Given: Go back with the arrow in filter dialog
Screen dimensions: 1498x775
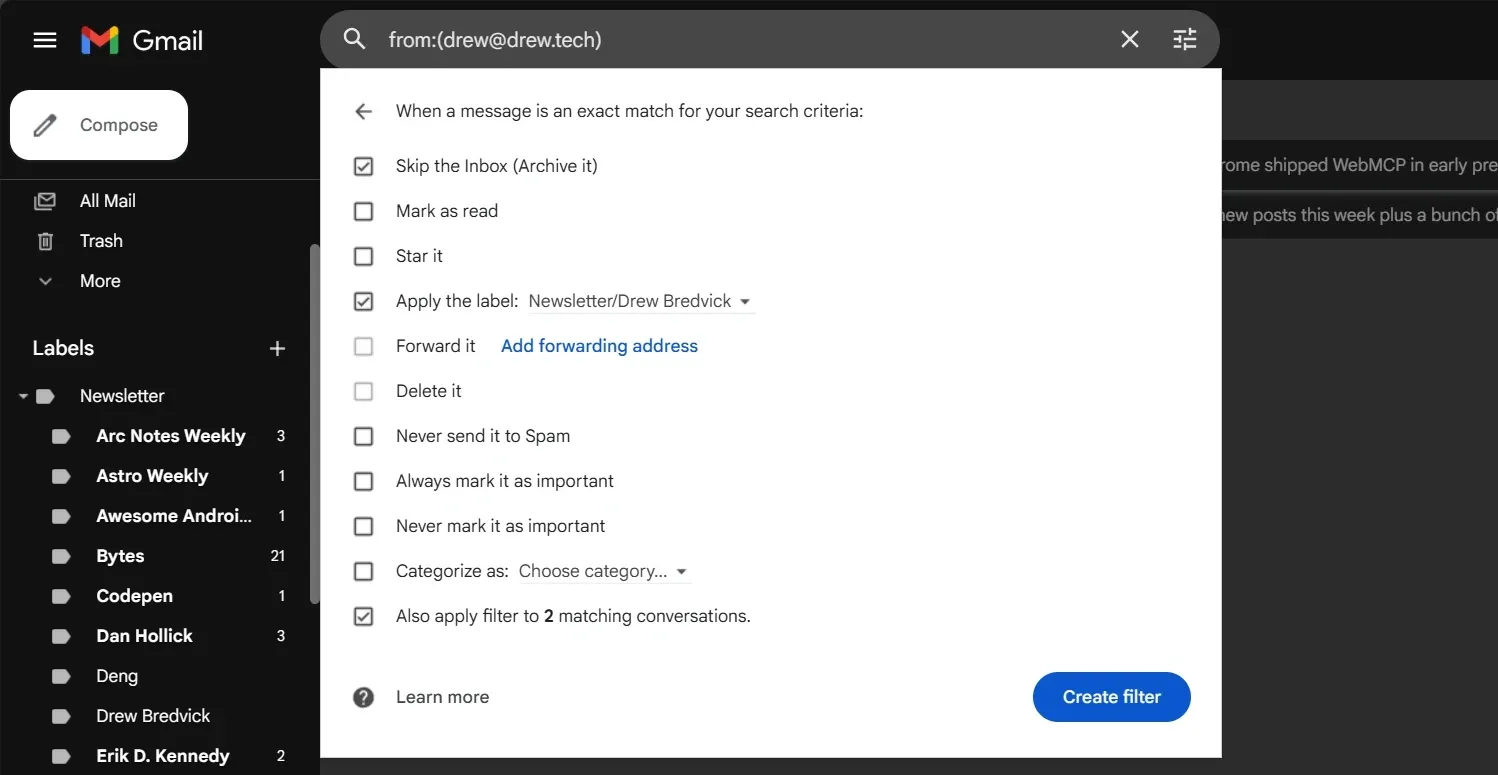Looking at the screenshot, I should point(363,111).
